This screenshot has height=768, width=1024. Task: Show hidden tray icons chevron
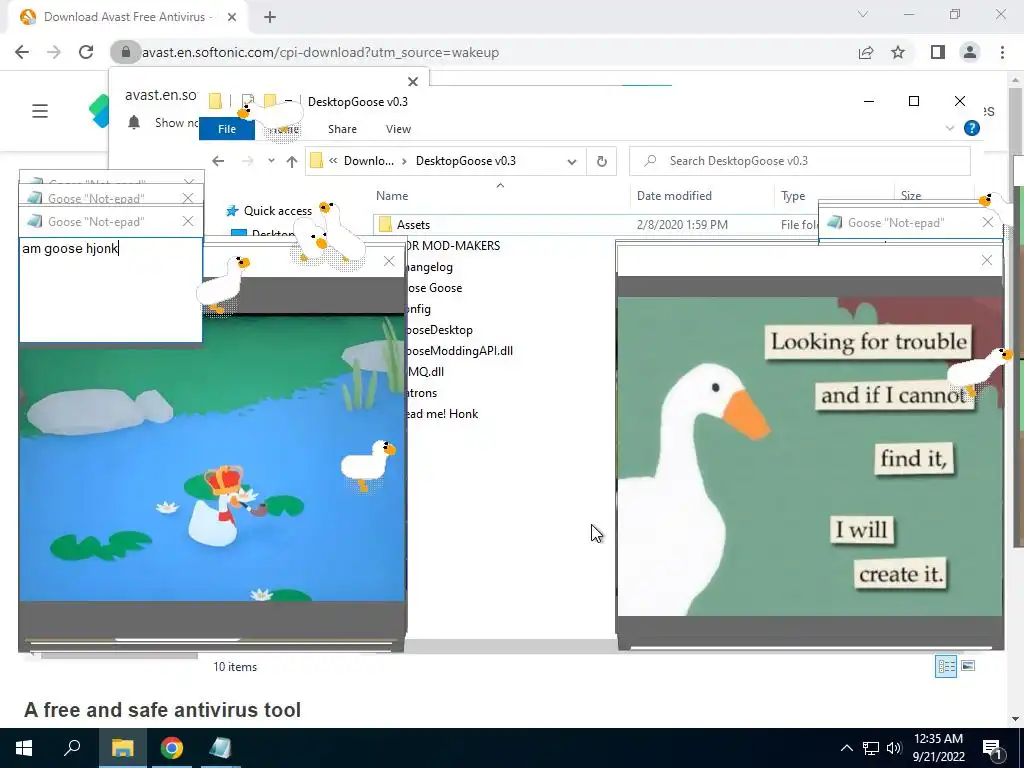[846, 748]
